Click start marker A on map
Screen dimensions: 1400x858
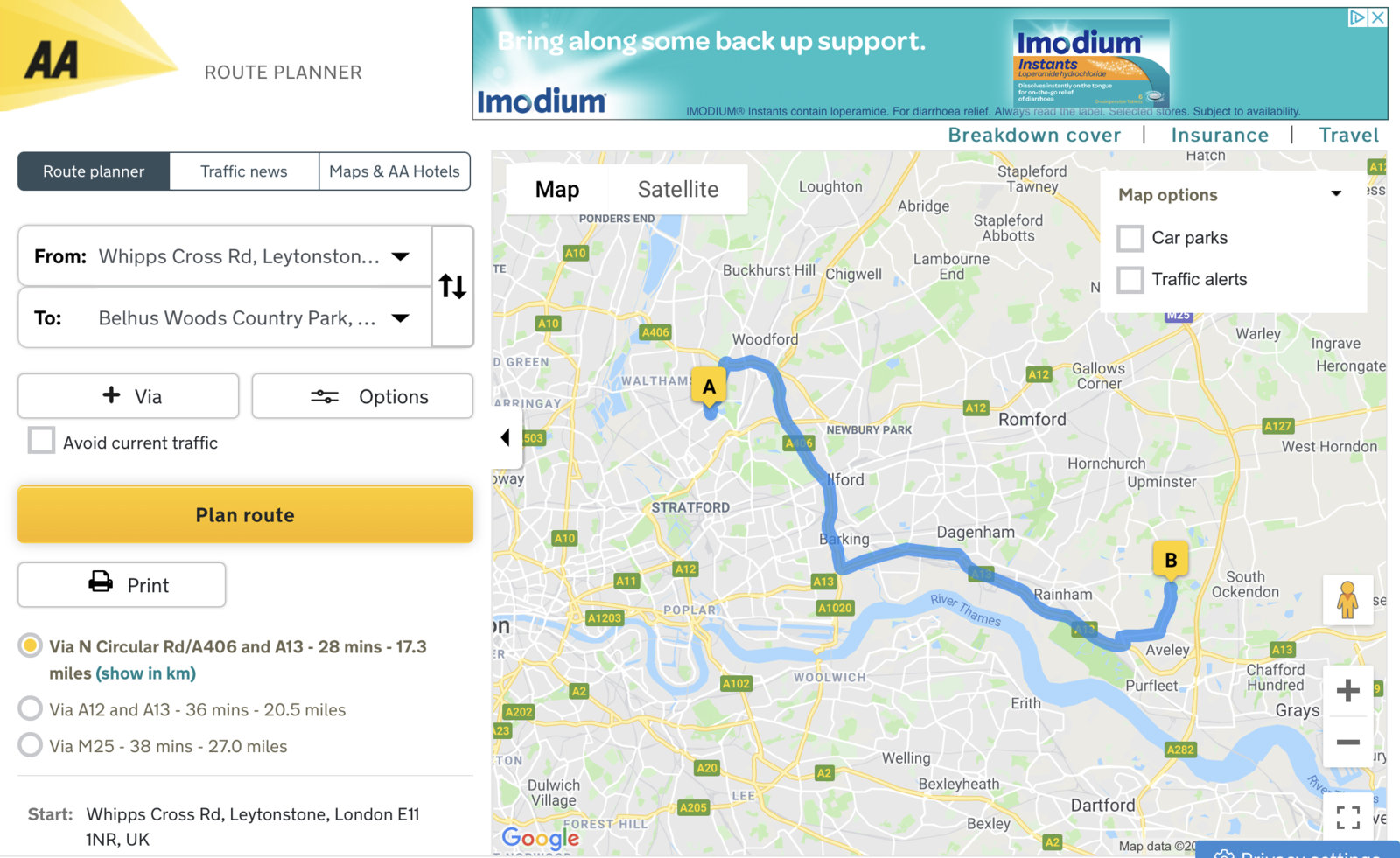(709, 387)
